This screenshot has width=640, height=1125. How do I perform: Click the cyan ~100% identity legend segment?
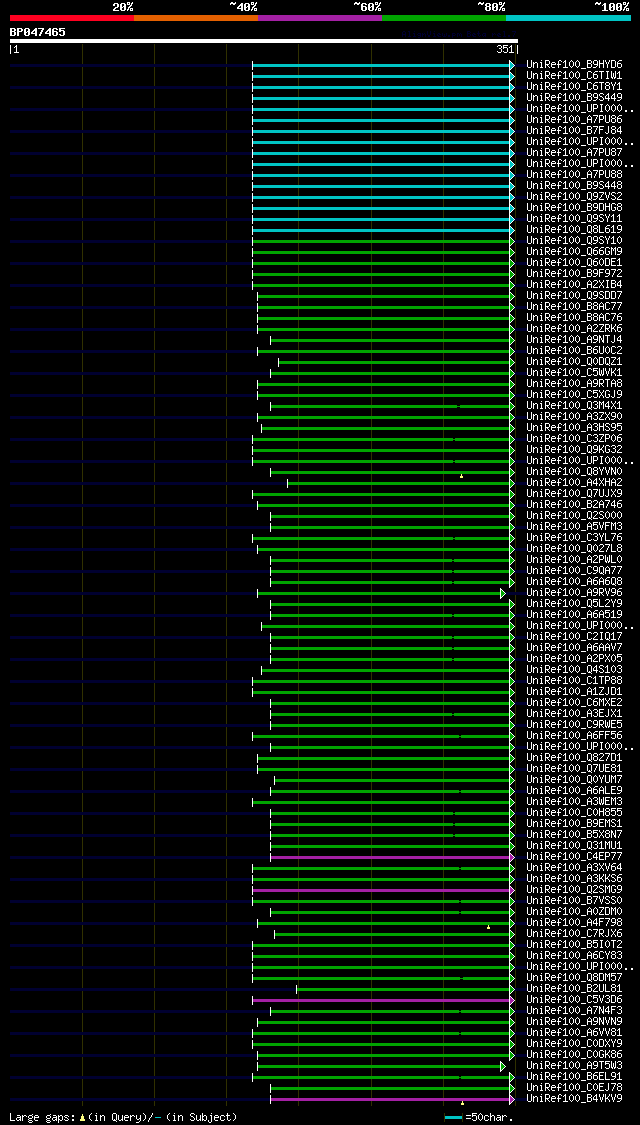tap(568, 17)
